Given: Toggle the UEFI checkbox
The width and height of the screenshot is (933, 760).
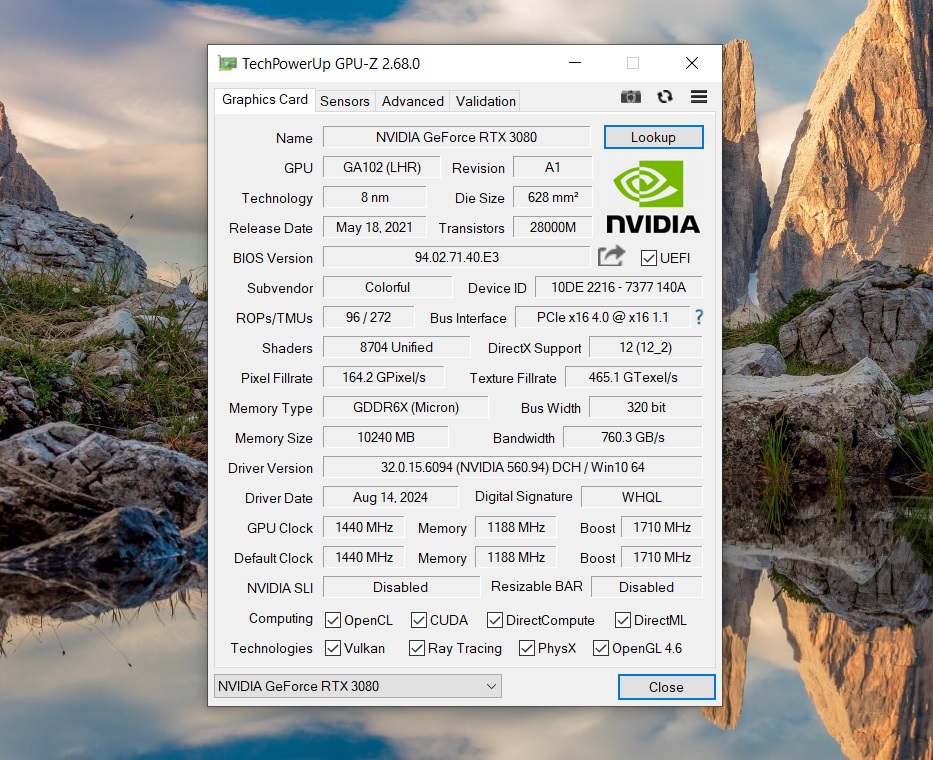Looking at the screenshot, I should pos(649,258).
